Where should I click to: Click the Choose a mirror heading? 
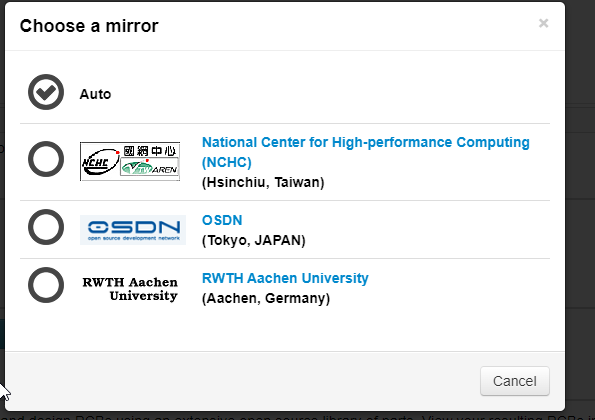tap(89, 26)
